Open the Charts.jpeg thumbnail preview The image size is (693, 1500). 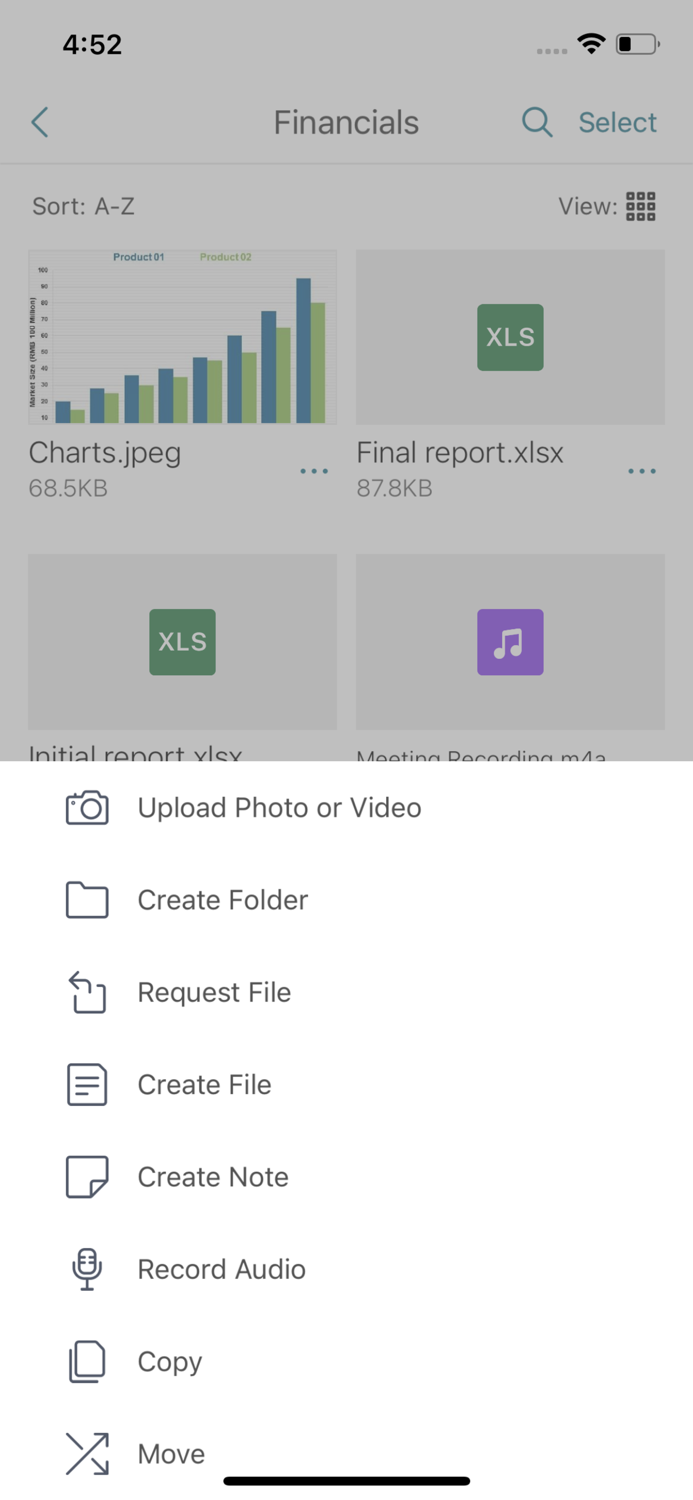point(182,337)
